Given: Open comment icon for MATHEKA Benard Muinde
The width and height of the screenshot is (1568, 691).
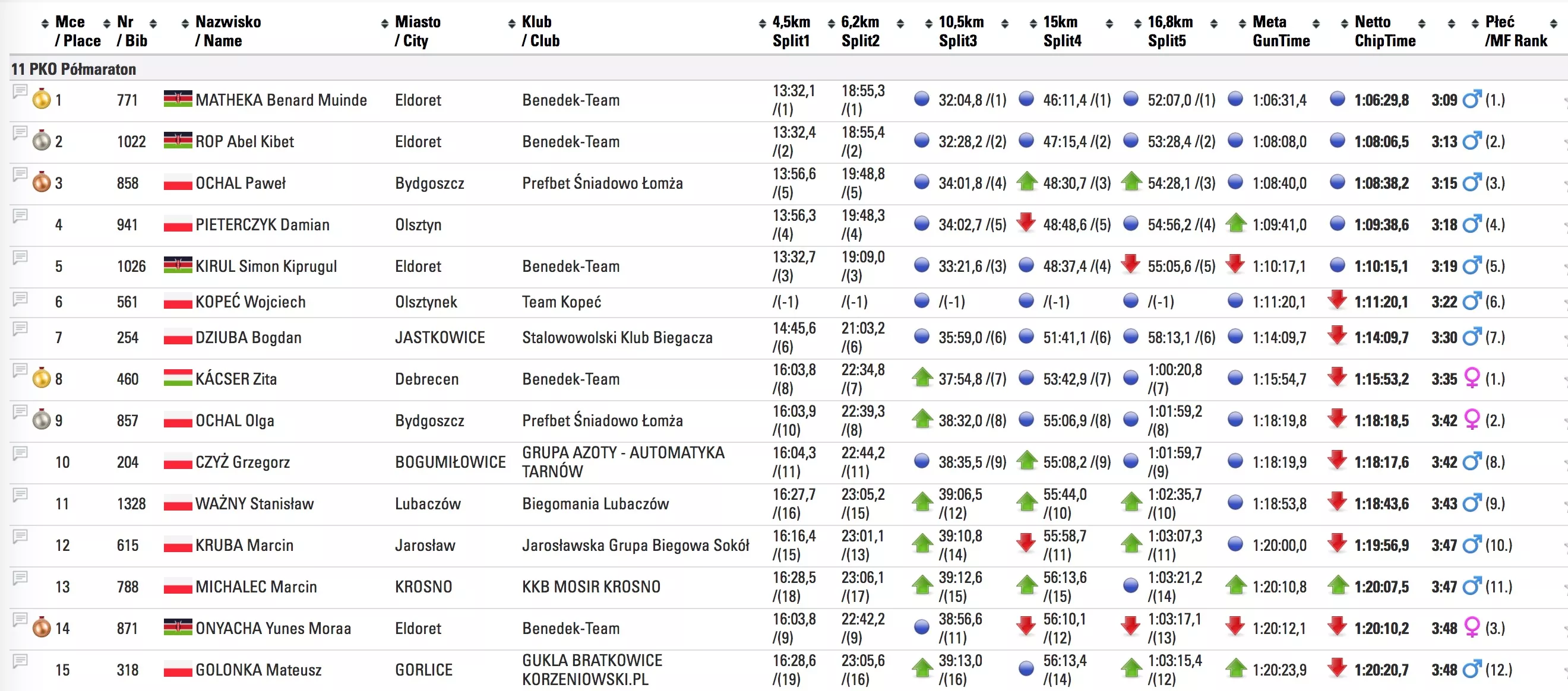Looking at the screenshot, I should click(x=20, y=92).
